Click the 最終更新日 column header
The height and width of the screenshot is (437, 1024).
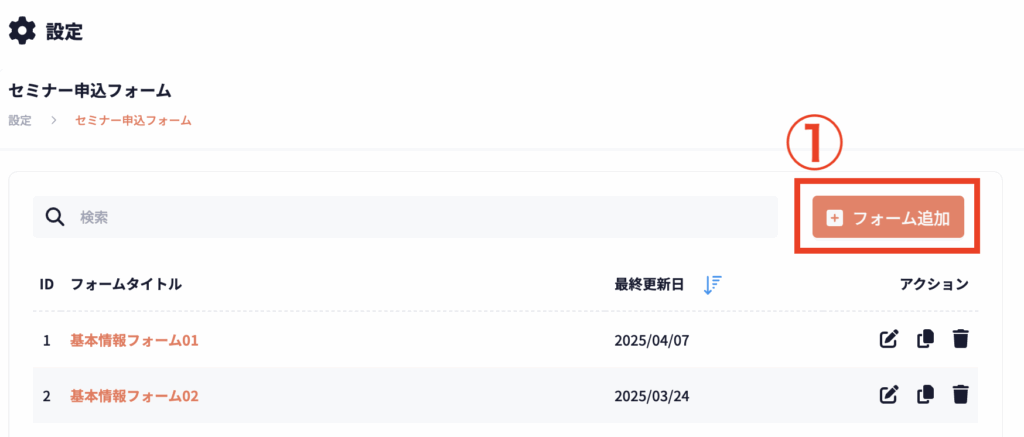coord(649,285)
